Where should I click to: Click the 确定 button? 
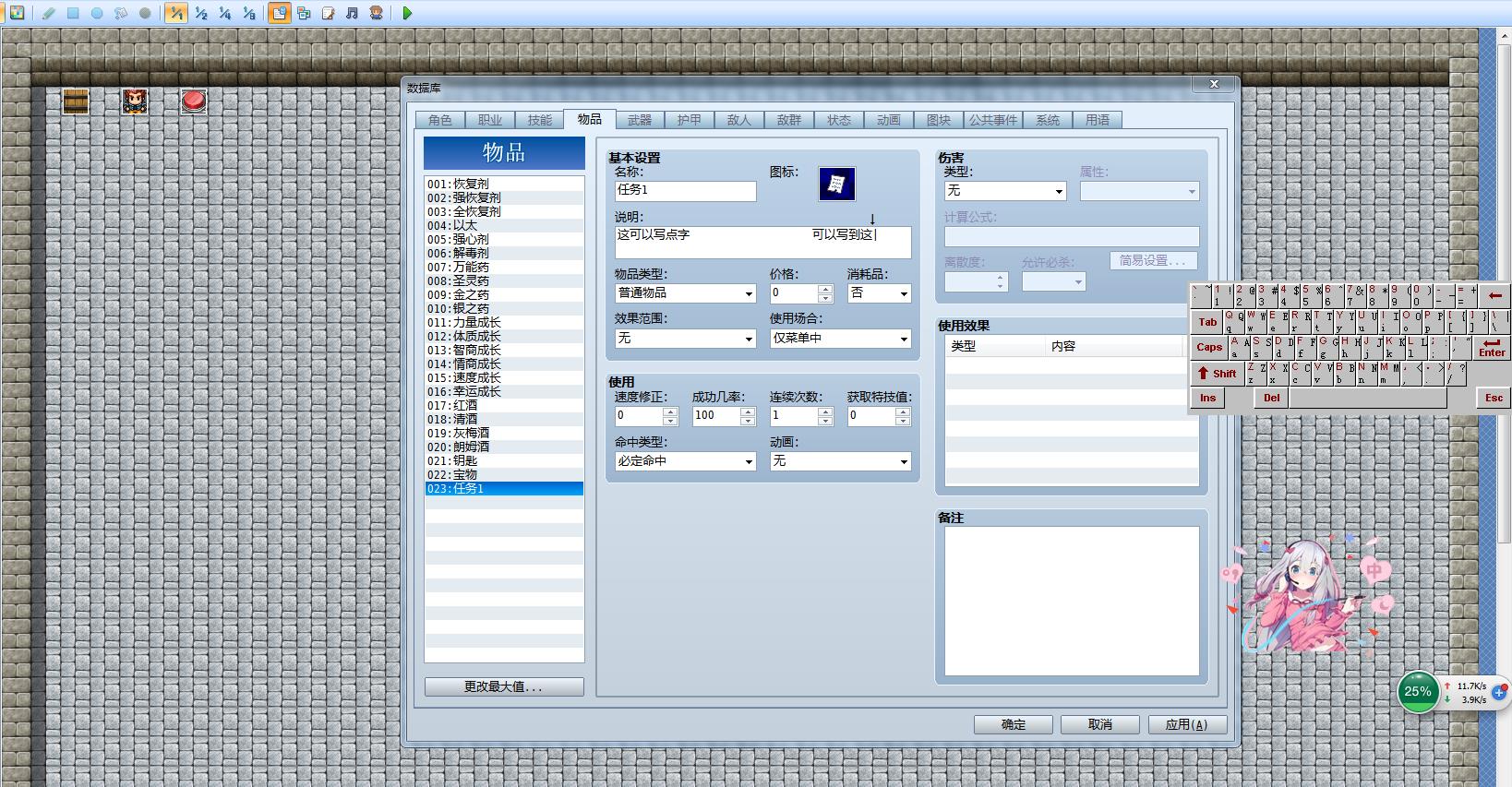(1014, 725)
